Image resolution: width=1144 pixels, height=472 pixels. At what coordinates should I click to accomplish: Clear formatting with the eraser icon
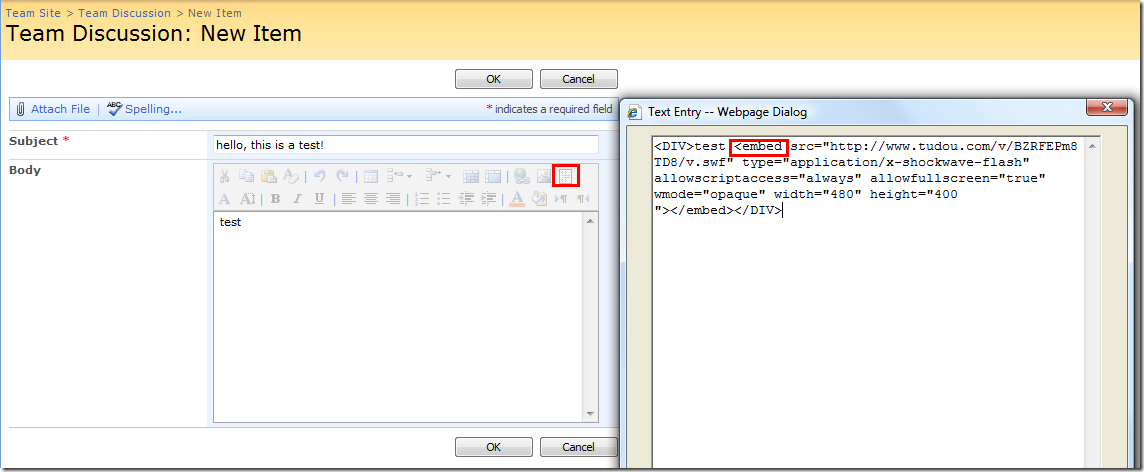coord(291,176)
